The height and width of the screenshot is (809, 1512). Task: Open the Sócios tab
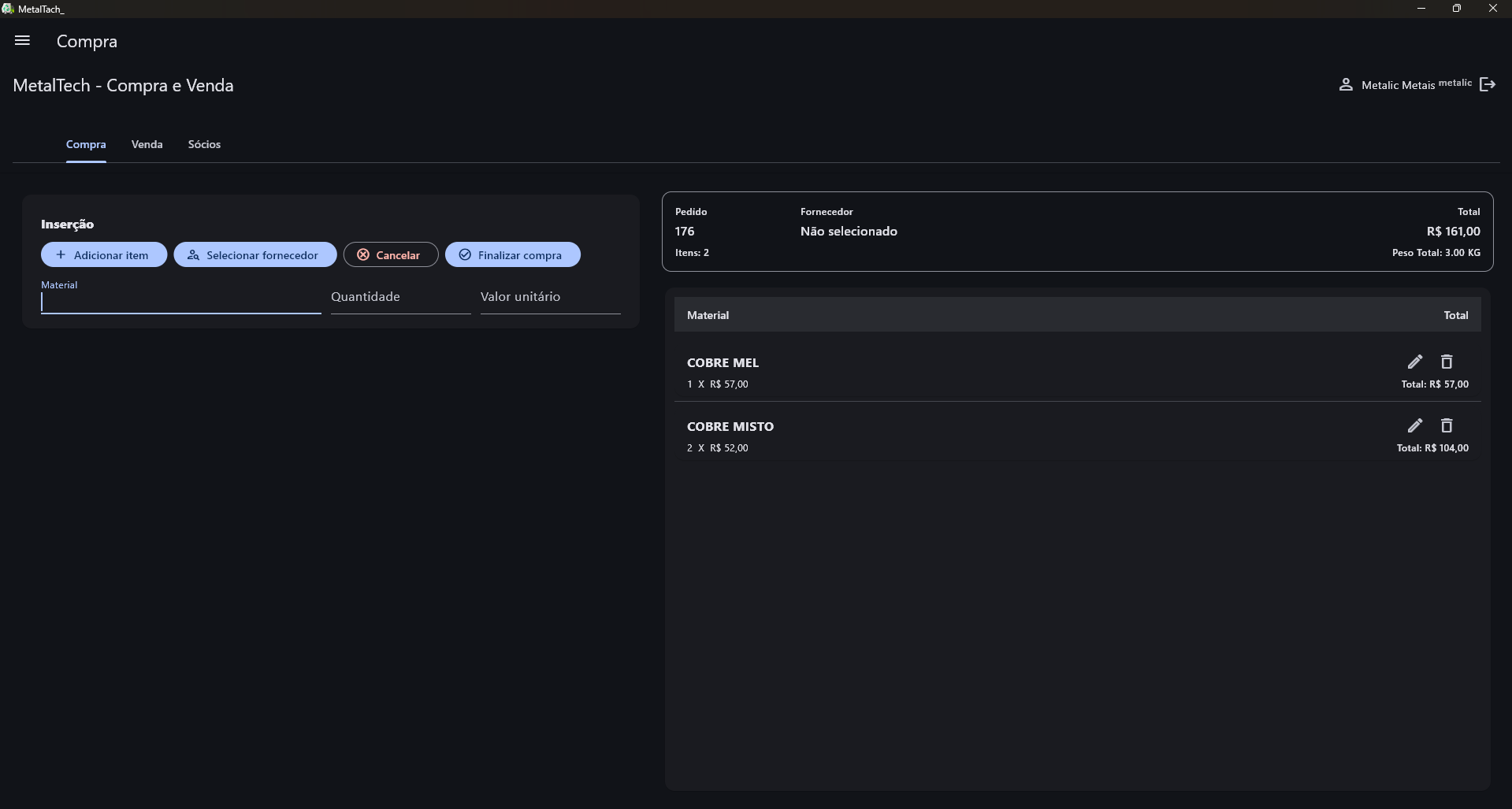click(204, 144)
